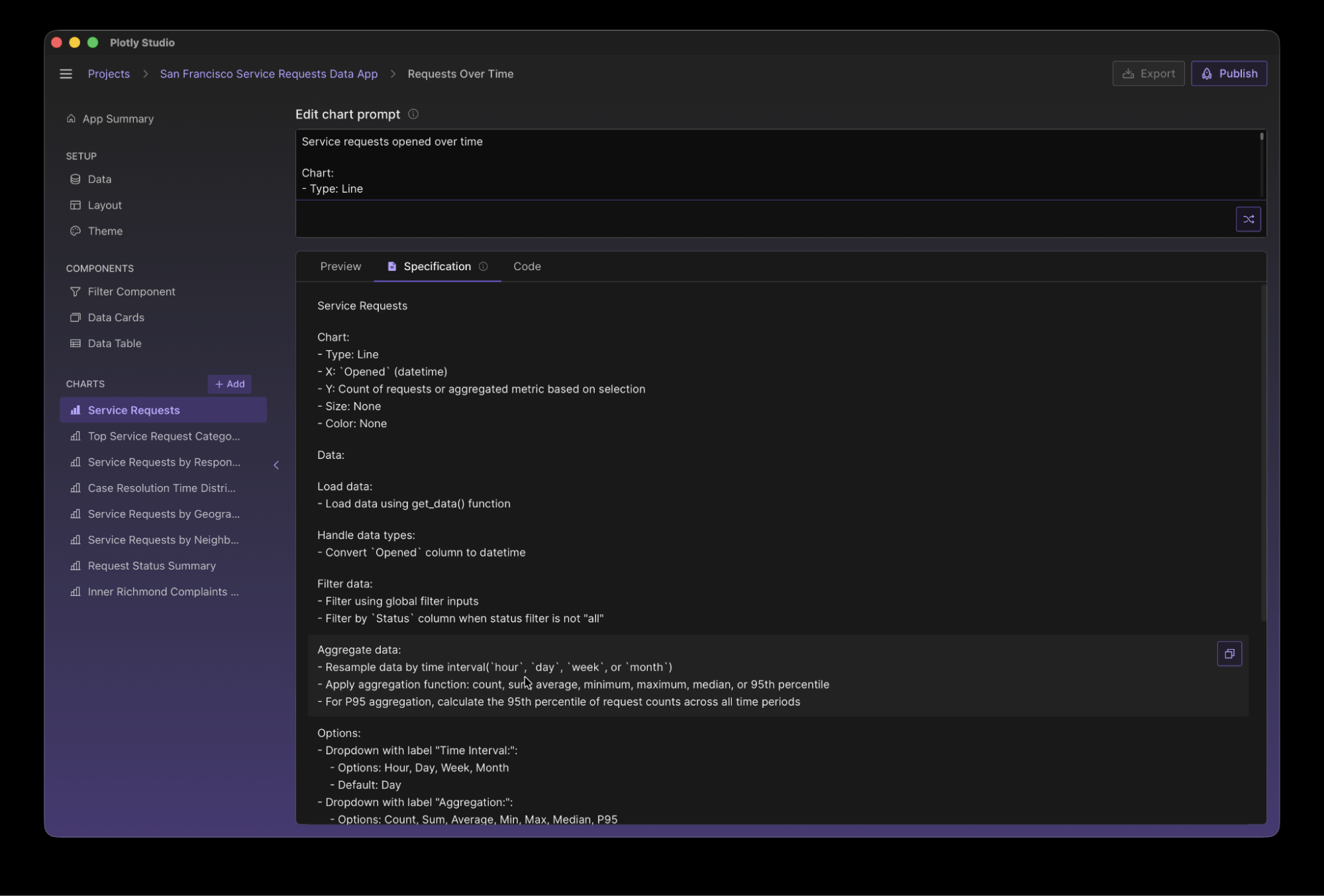Click the Export button
The image size is (1324, 896).
tap(1148, 74)
